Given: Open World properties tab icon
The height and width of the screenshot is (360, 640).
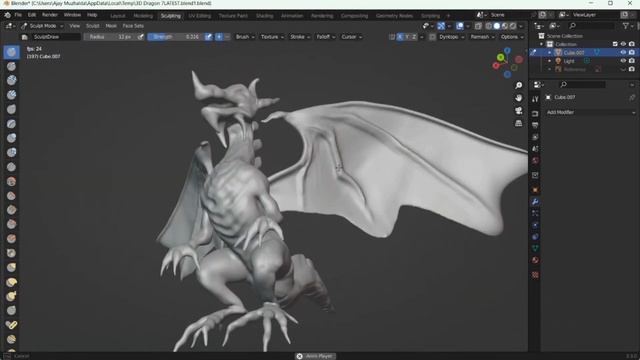Looking at the screenshot, I should [x=535, y=160].
